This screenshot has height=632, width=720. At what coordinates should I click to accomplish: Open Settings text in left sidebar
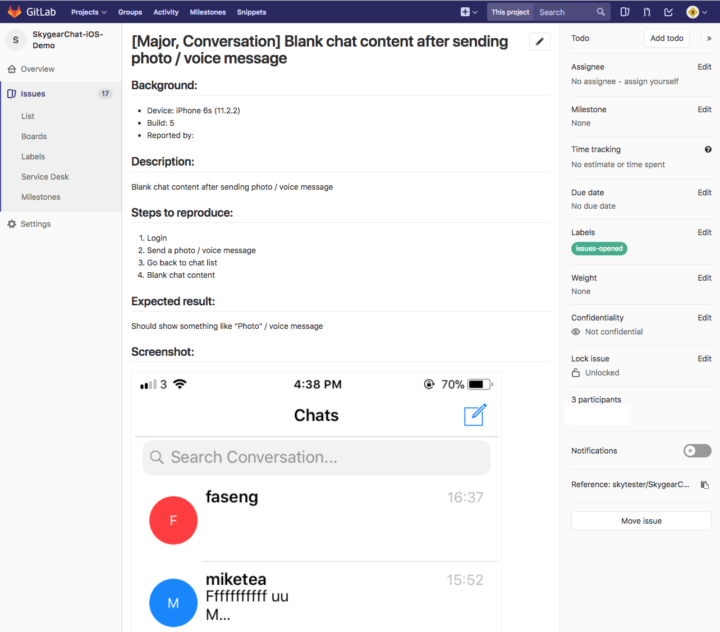click(36, 224)
